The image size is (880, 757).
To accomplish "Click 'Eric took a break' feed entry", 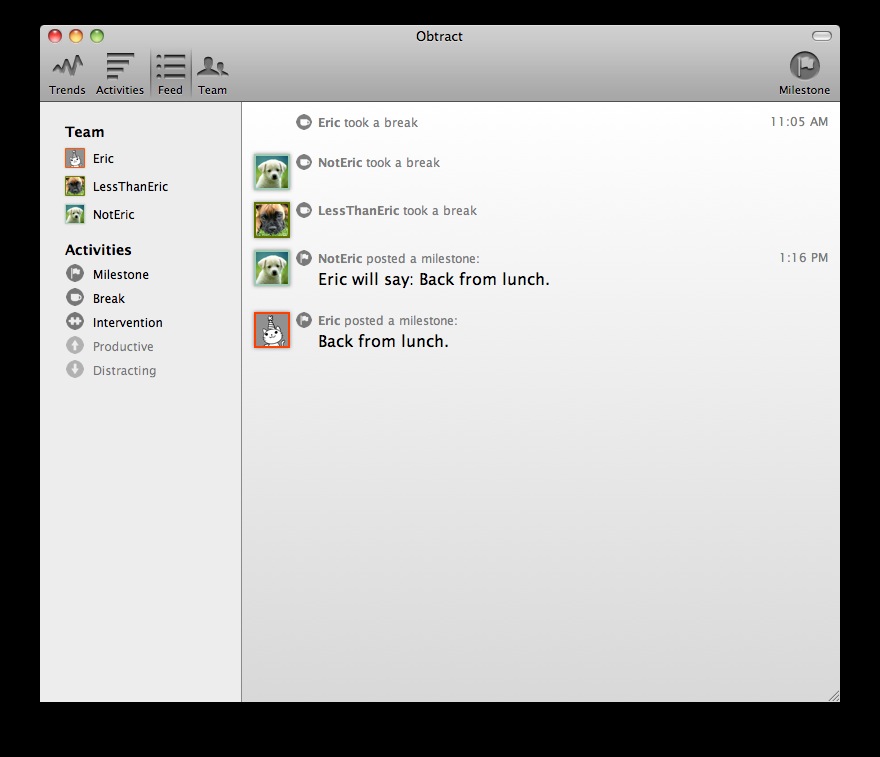I will 368,123.
